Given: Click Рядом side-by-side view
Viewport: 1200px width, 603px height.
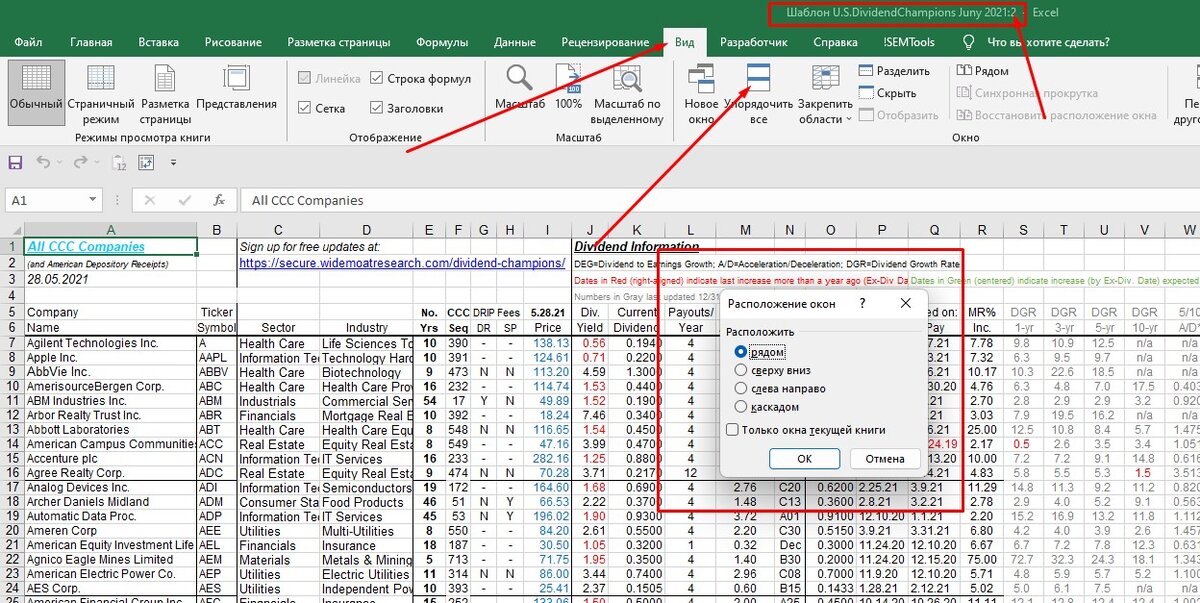Looking at the screenshot, I should pos(983,71).
